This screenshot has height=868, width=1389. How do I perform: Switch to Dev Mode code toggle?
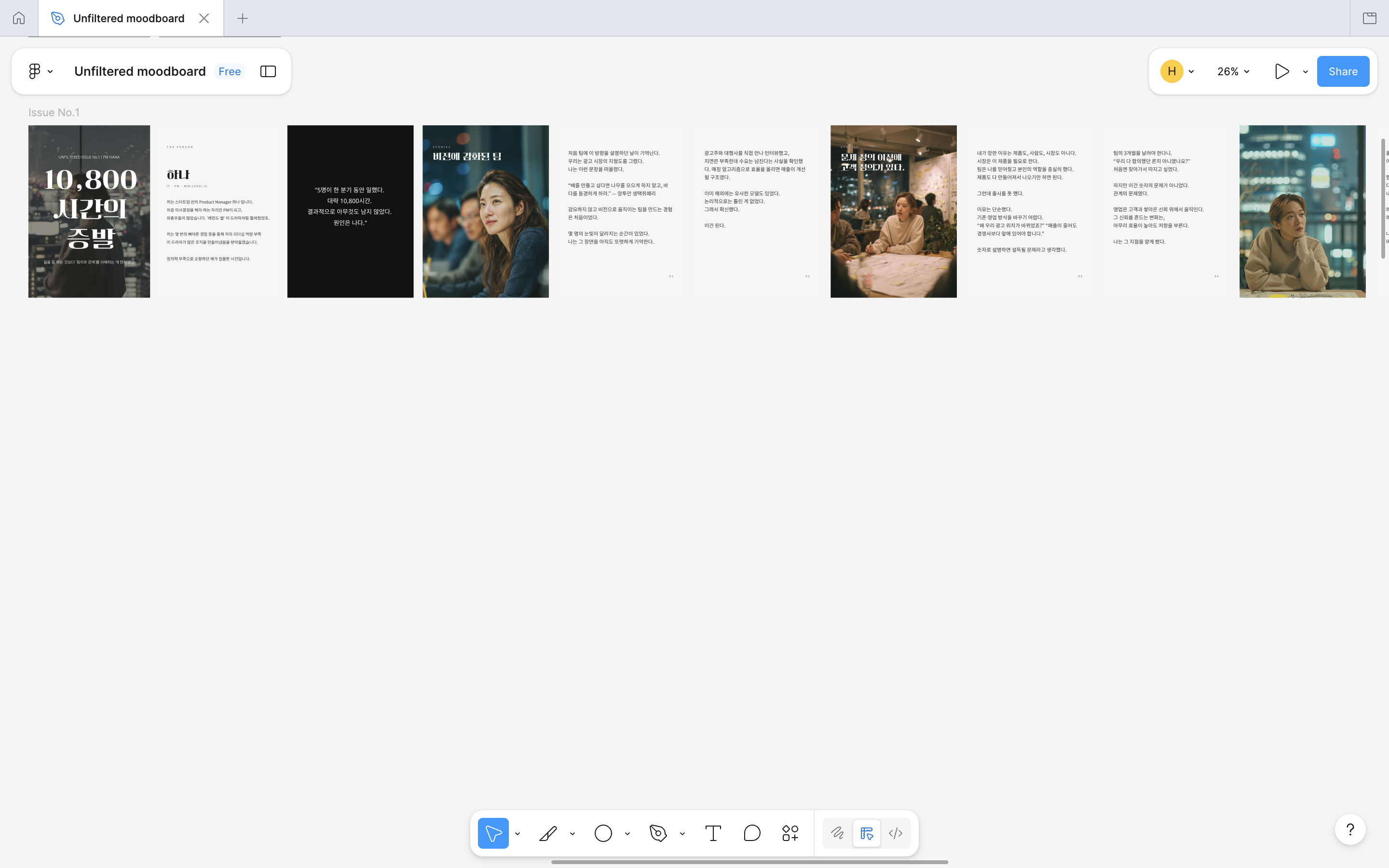[x=896, y=833]
